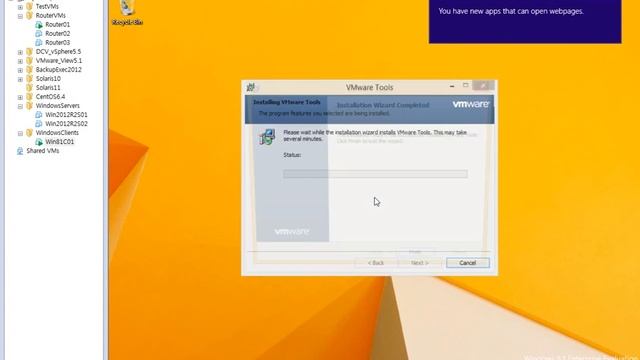
Task: Click the VMware Tools title bar text
Action: pyautogui.click(x=369, y=87)
